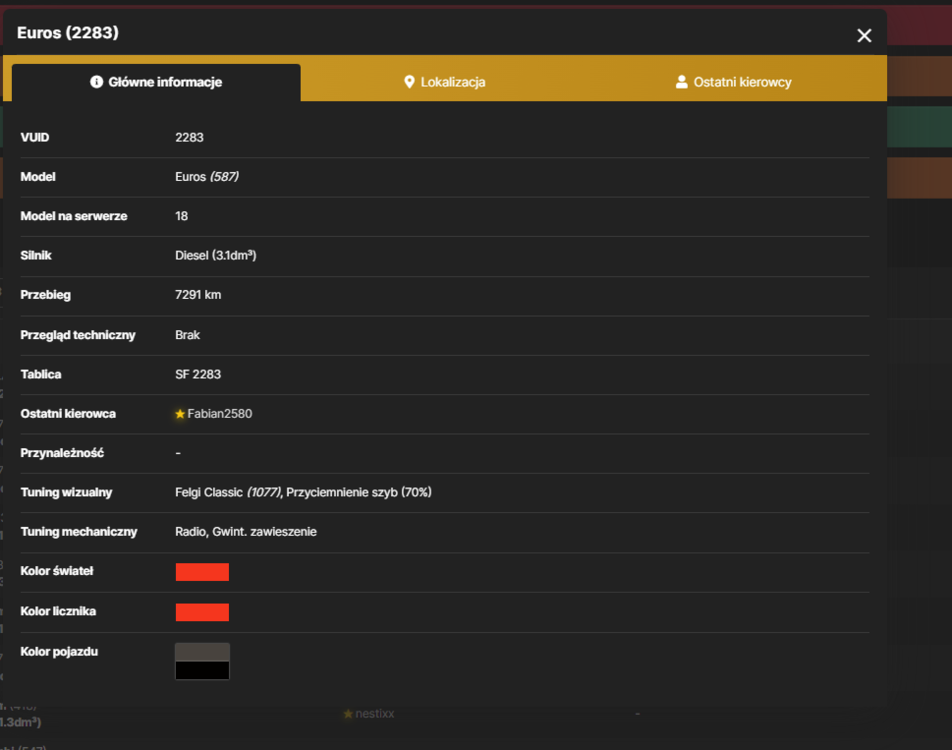The image size is (952, 750).
Task: Click the red Kolor świateł swatch
Action: [x=202, y=572]
